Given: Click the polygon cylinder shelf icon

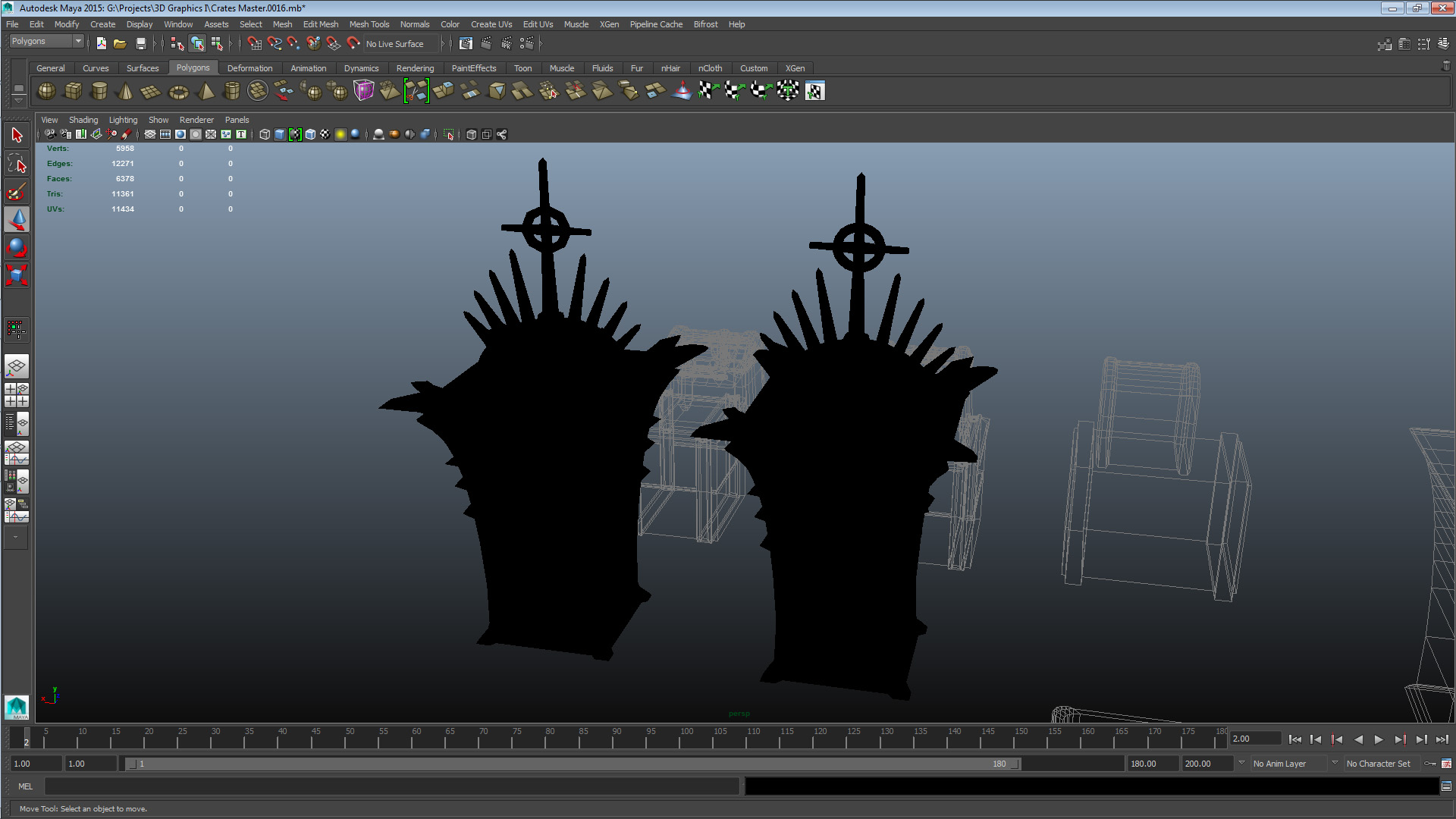Looking at the screenshot, I should (x=99, y=91).
